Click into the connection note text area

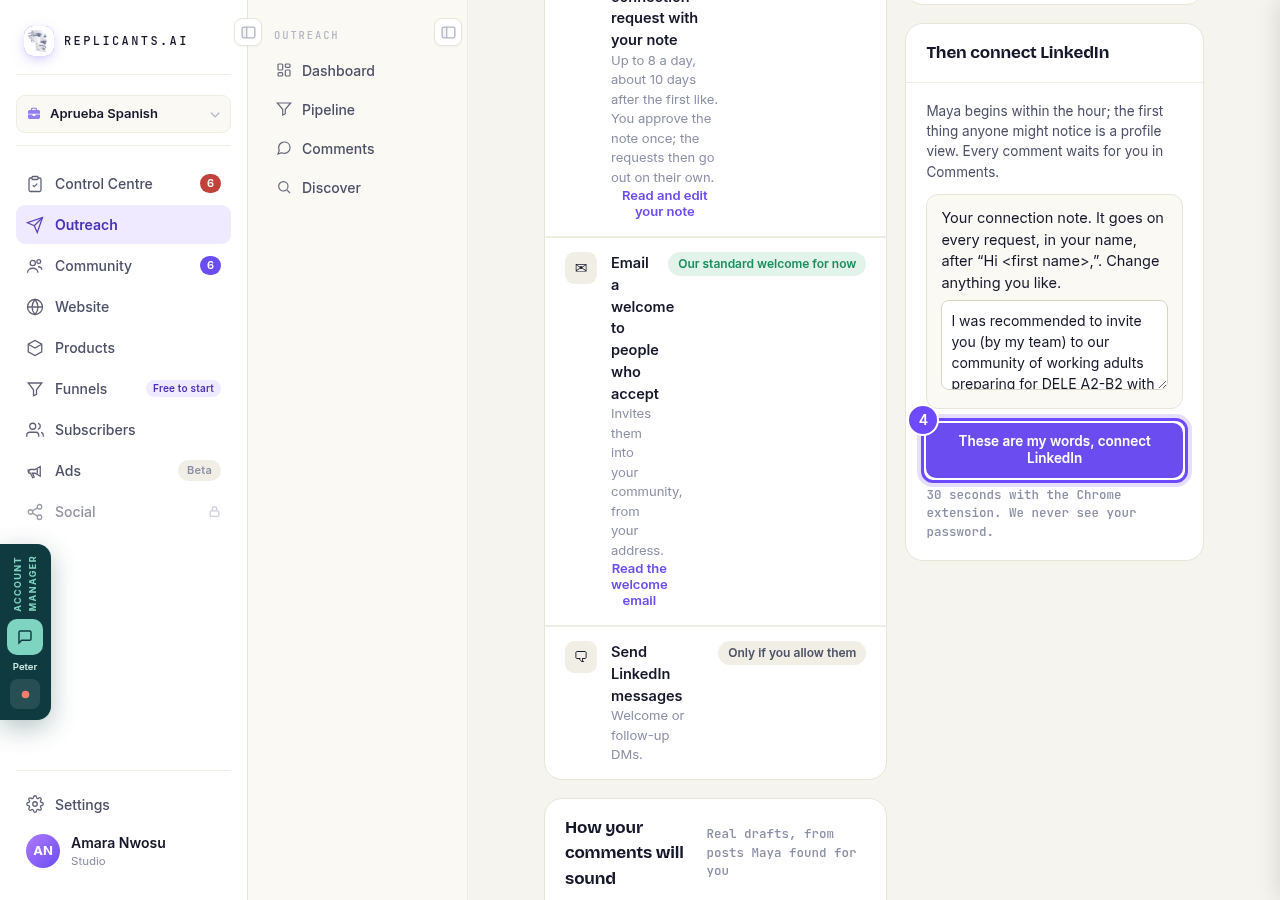(1054, 345)
